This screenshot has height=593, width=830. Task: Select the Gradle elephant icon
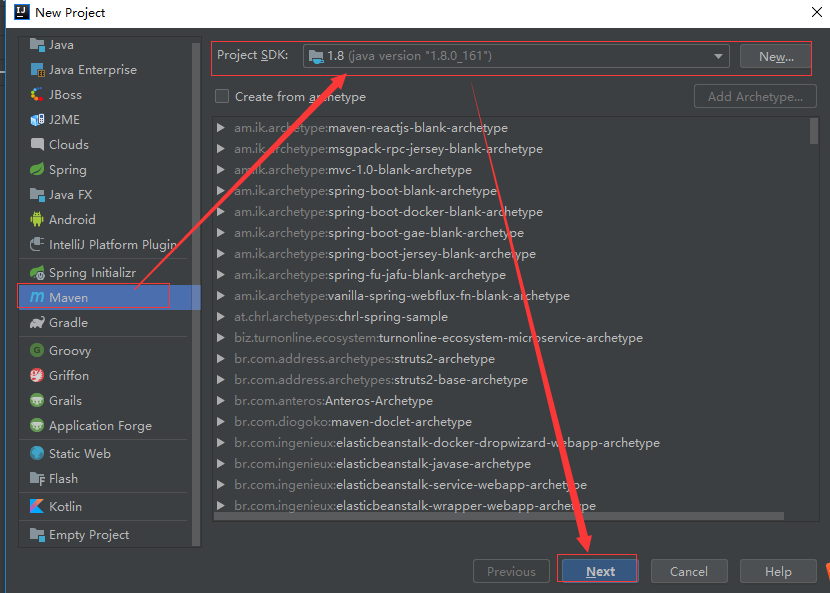pos(37,322)
